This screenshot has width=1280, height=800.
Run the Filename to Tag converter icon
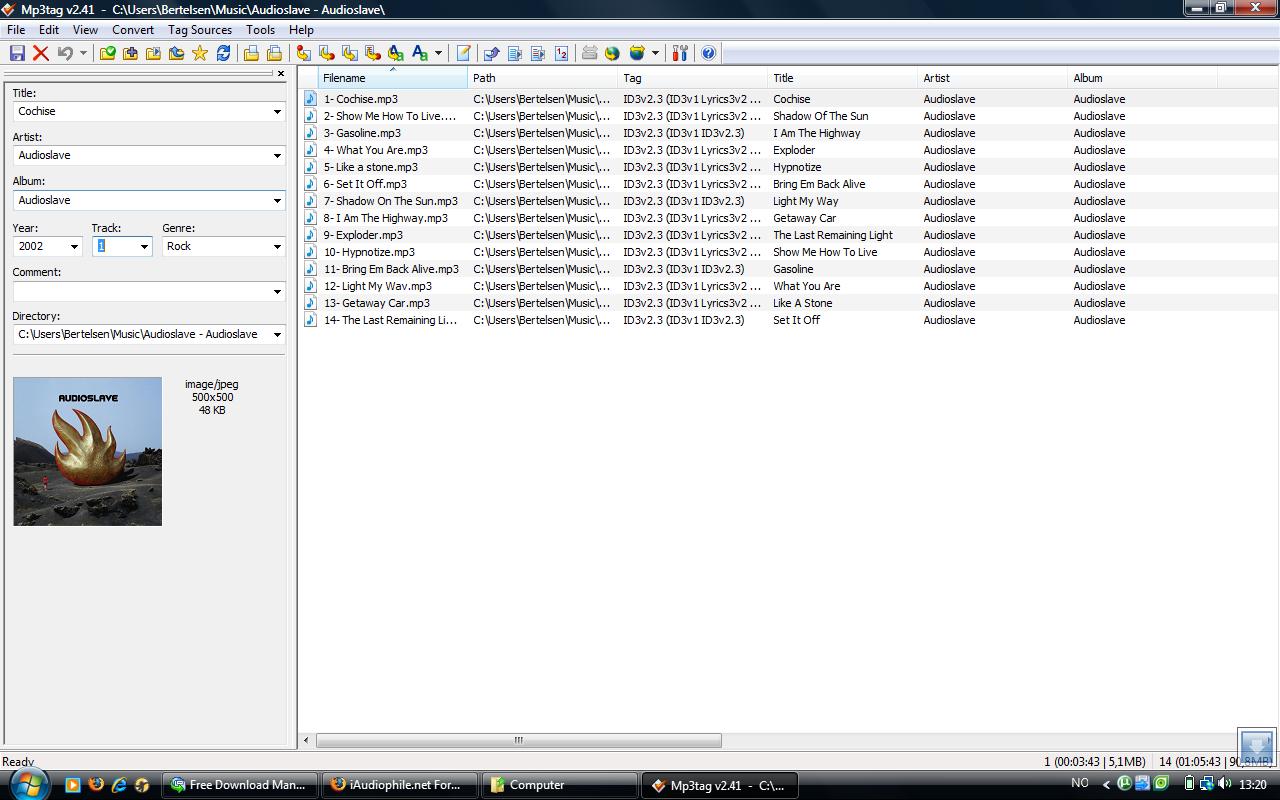[x=326, y=53]
